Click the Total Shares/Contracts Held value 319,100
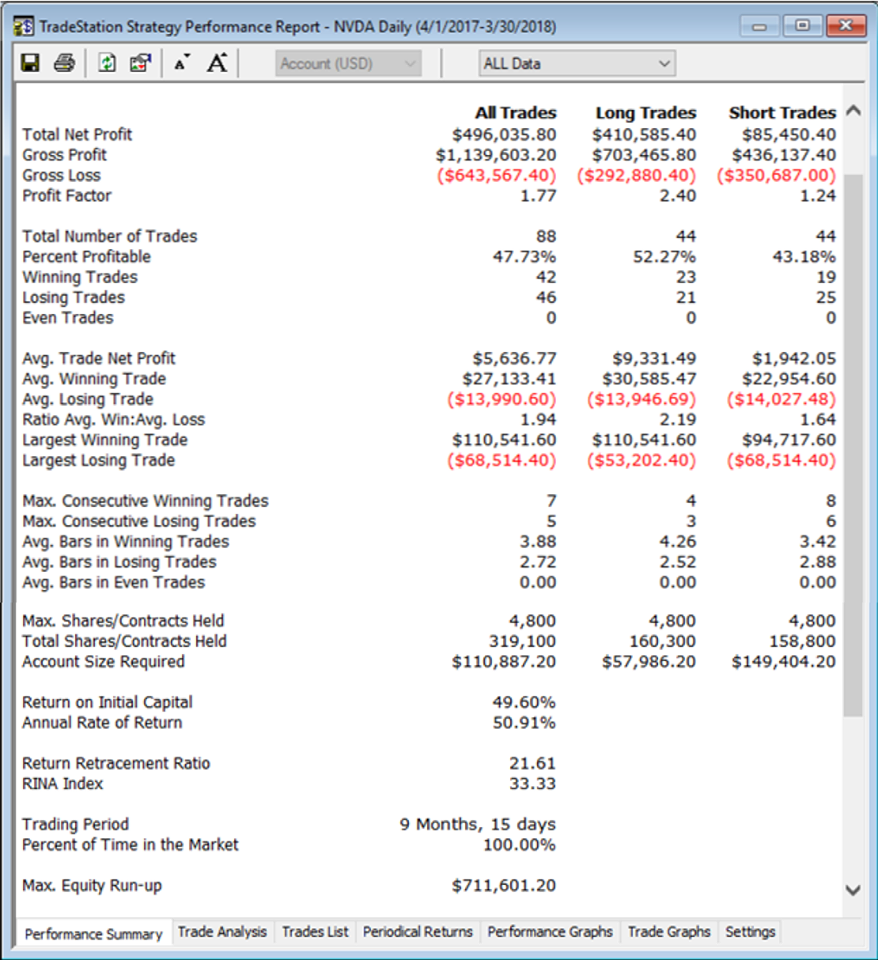878x960 pixels. tap(522, 642)
